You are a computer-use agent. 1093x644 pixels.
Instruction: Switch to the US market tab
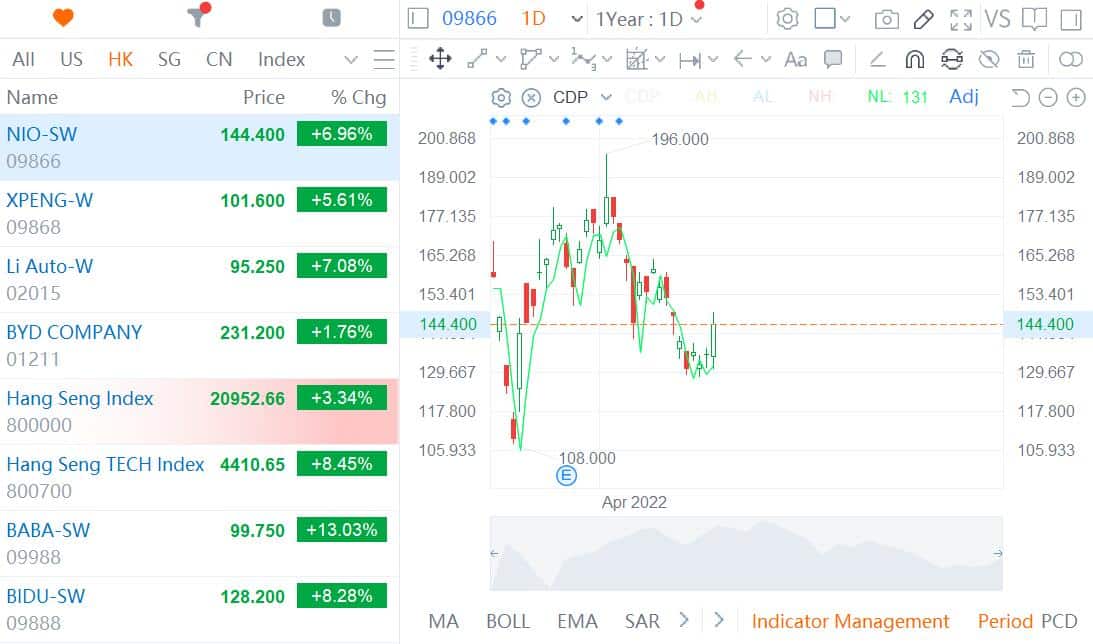[x=71, y=59]
